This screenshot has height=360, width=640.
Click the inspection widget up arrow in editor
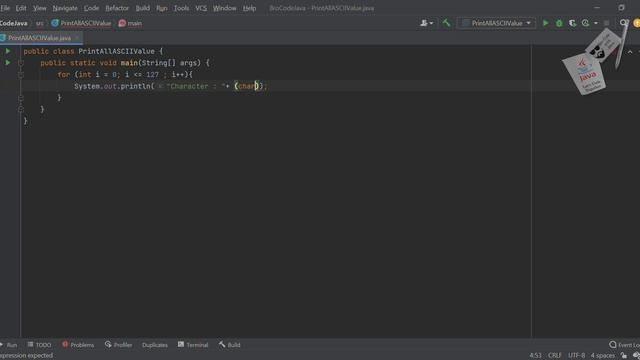(x=630, y=52)
